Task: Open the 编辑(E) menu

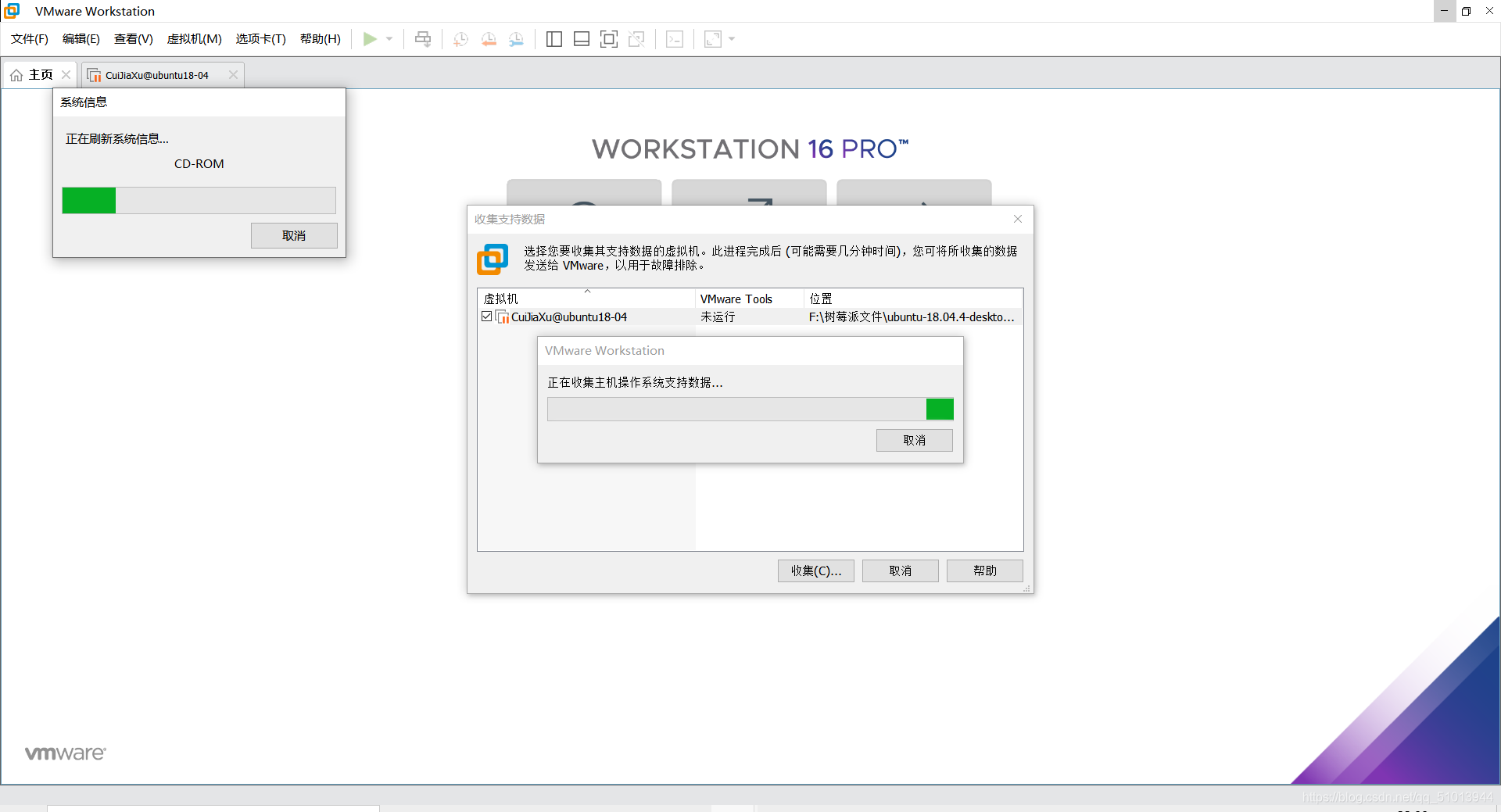Action: [x=81, y=39]
